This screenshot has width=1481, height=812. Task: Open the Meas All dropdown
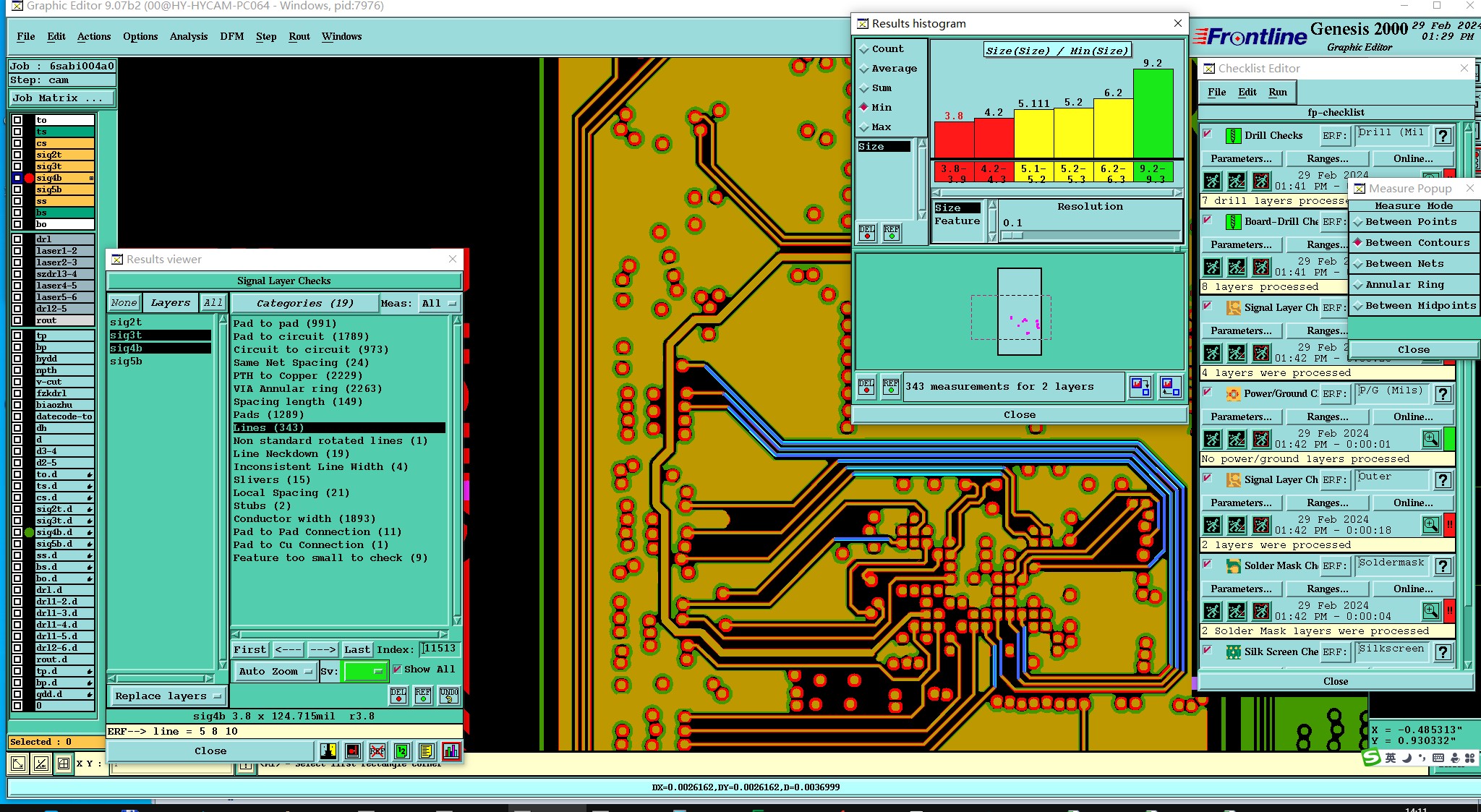coord(438,304)
